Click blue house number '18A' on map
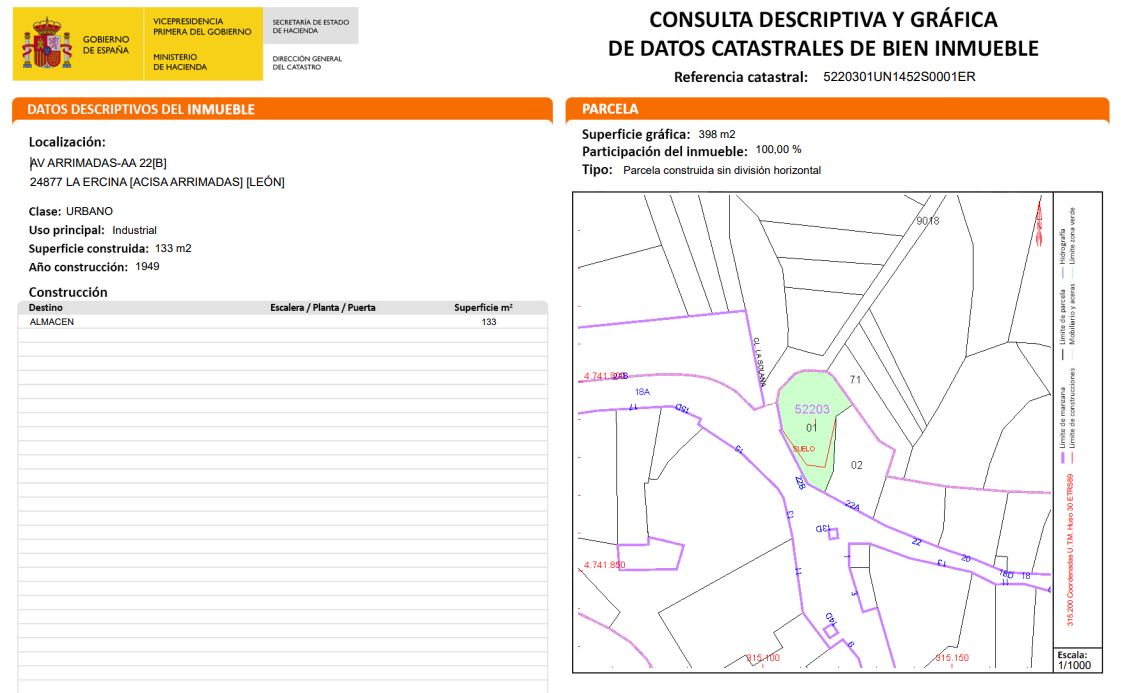This screenshot has width=1121, height=693. (x=642, y=392)
